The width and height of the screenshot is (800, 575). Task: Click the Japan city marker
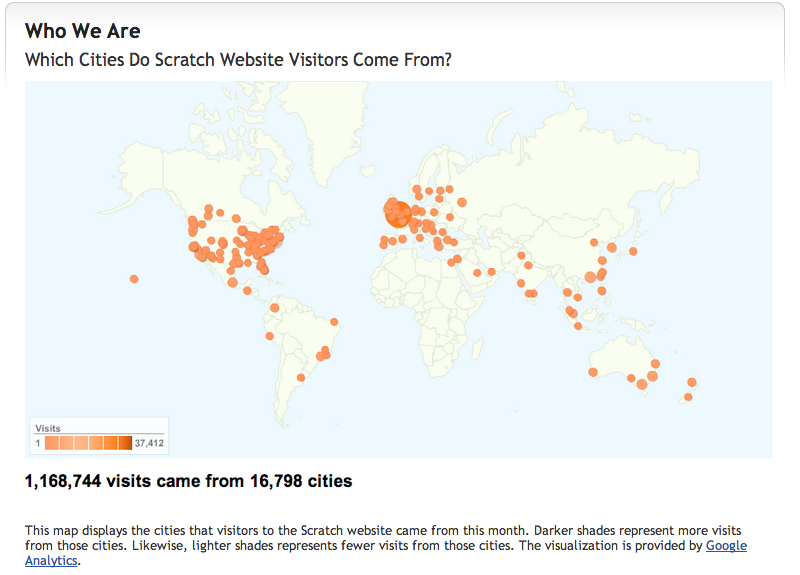pos(632,251)
